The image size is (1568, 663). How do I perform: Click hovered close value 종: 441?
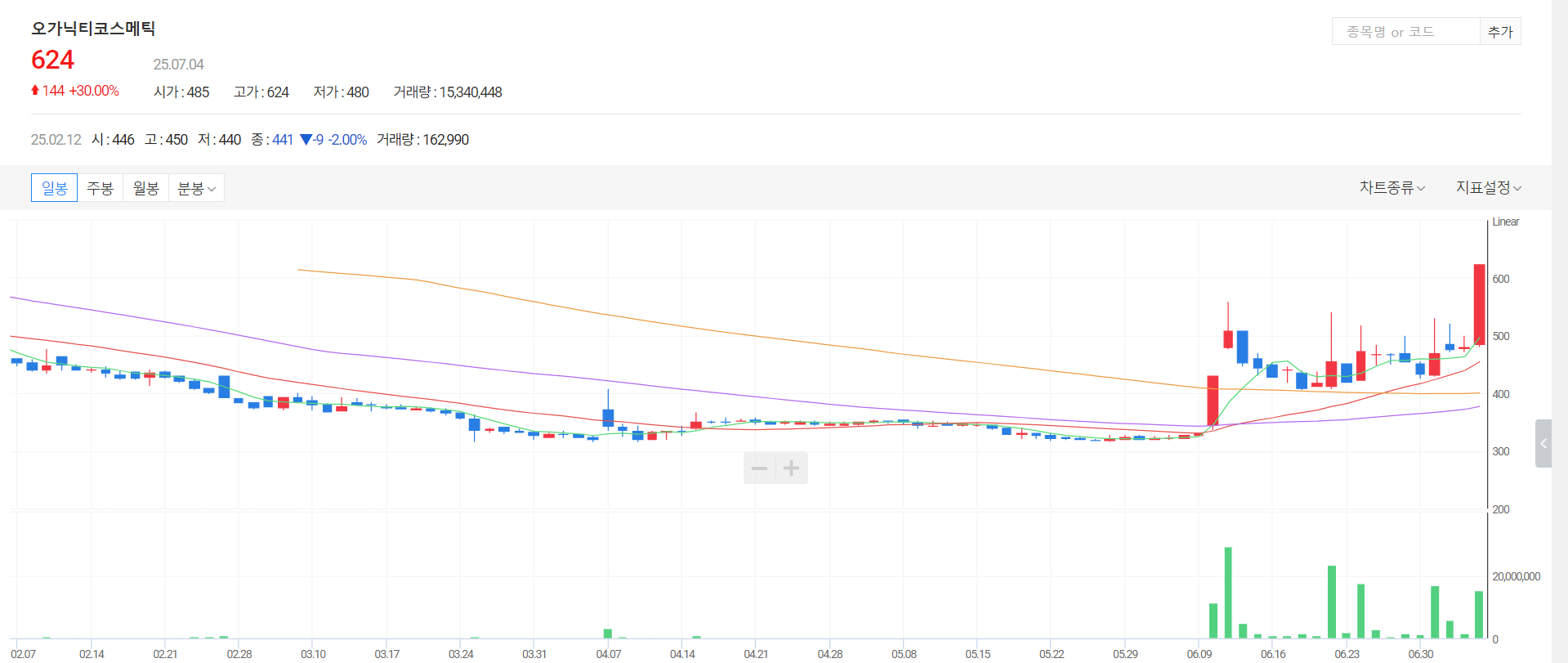(272, 140)
